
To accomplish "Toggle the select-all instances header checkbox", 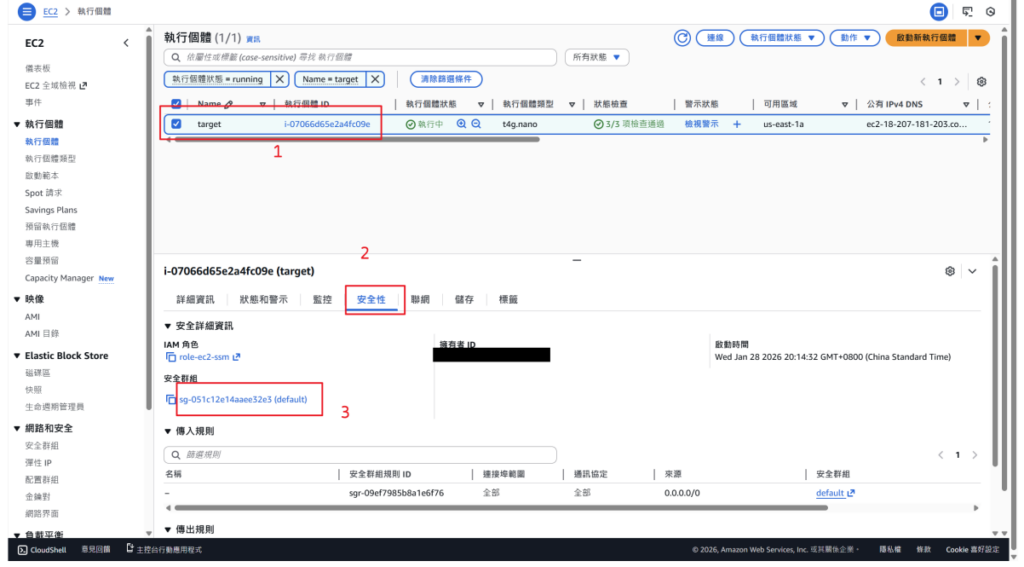I will (177, 103).
